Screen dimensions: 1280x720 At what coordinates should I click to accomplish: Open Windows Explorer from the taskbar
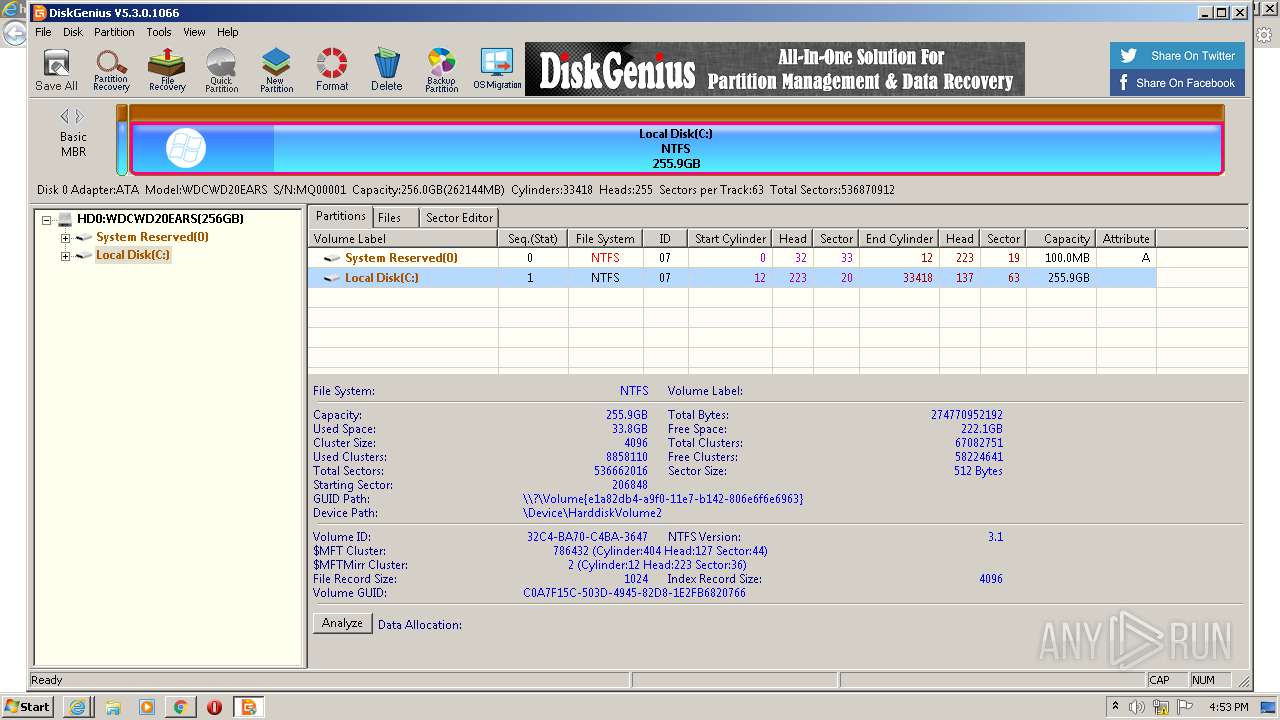pos(112,707)
